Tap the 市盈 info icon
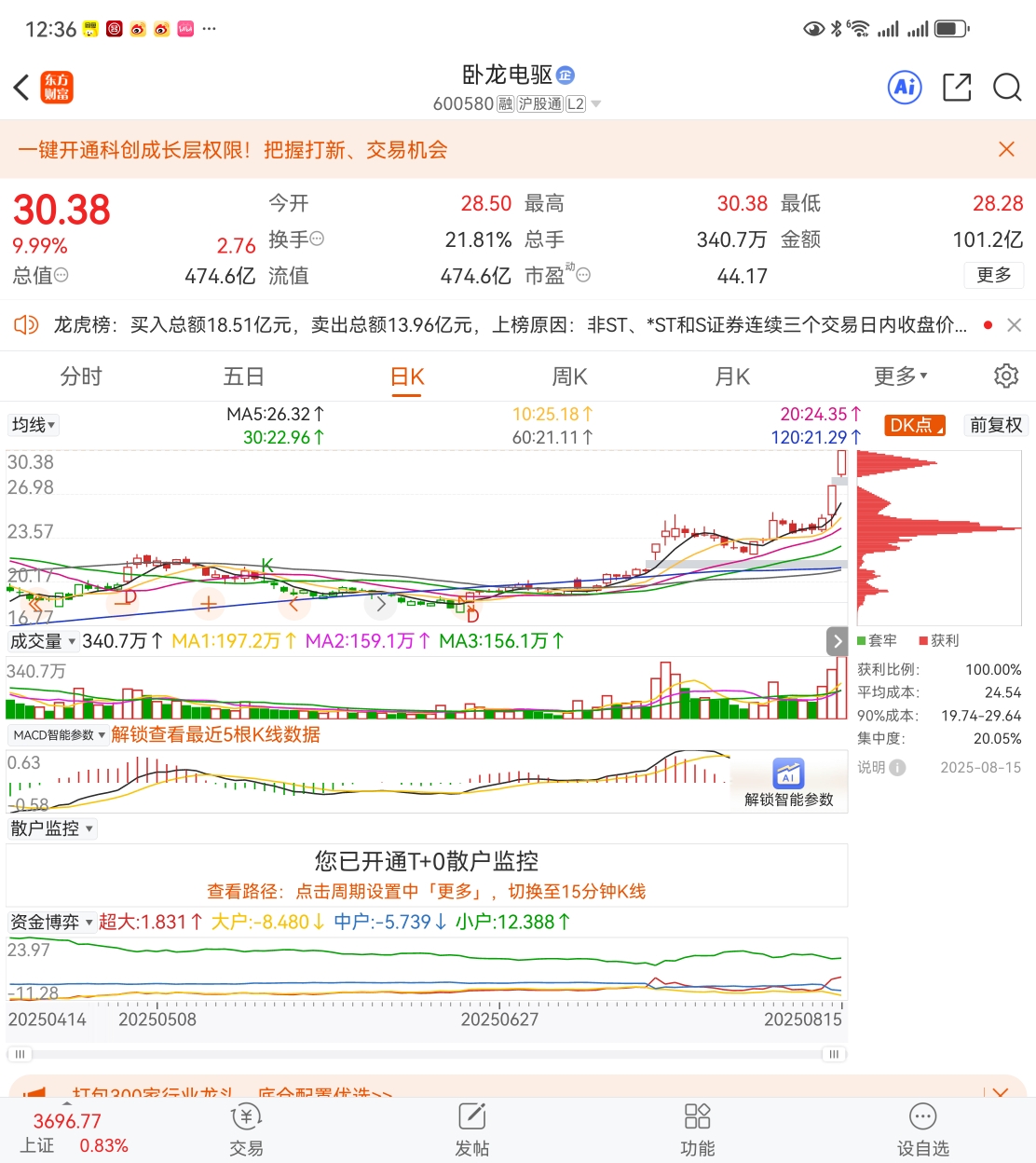Viewport: 1036px width, 1163px height. point(583,275)
